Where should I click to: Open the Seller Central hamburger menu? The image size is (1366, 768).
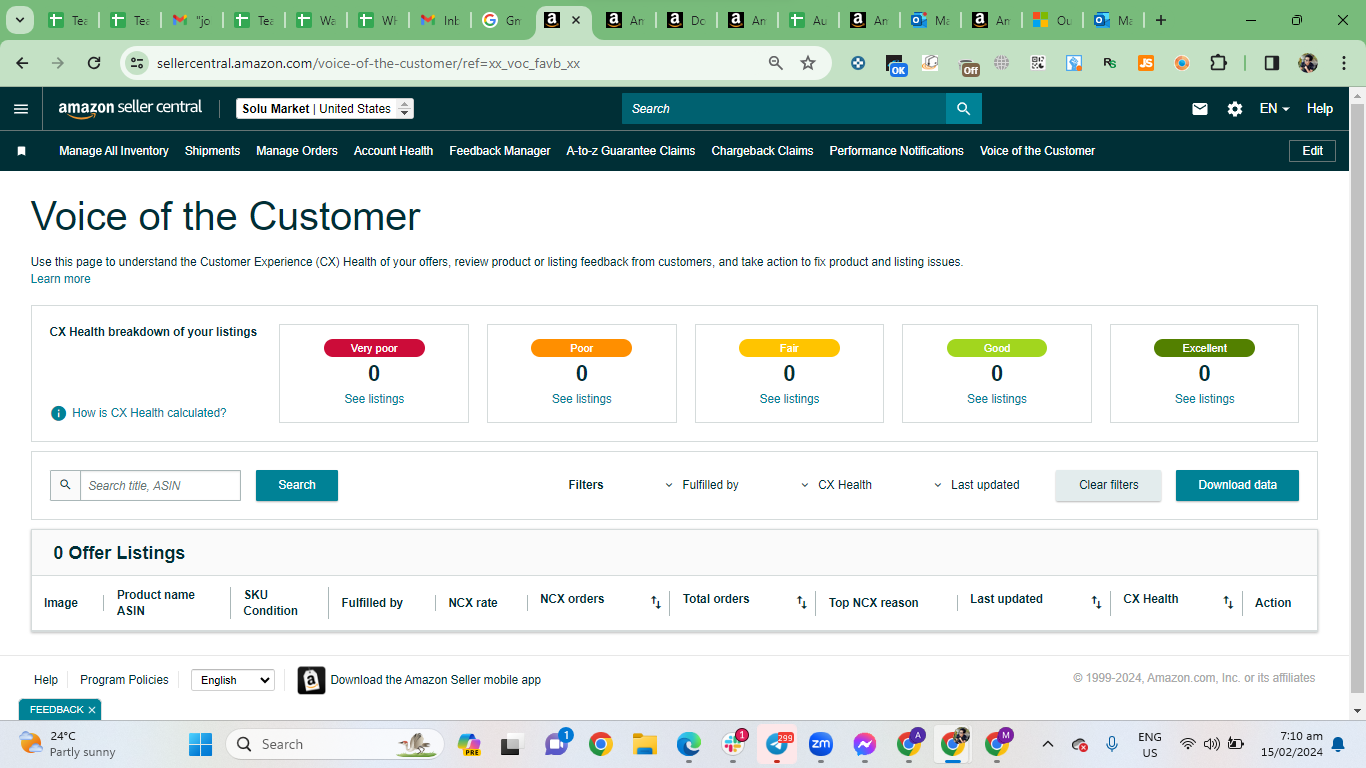point(21,109)
